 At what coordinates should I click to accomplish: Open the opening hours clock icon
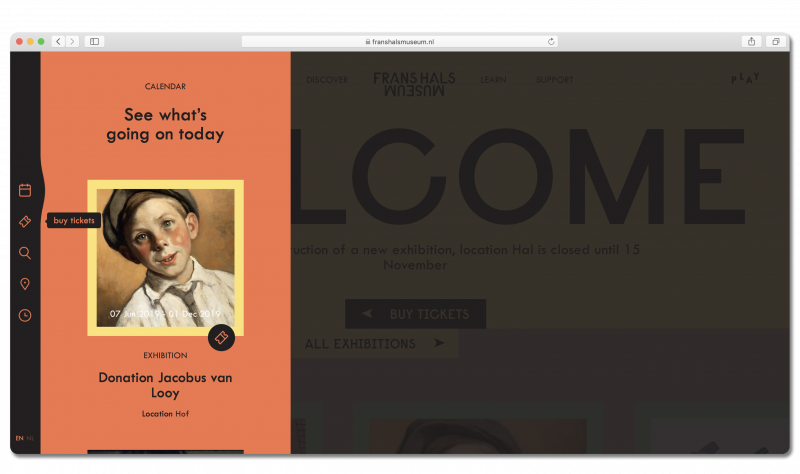click(x=25, y=315)
